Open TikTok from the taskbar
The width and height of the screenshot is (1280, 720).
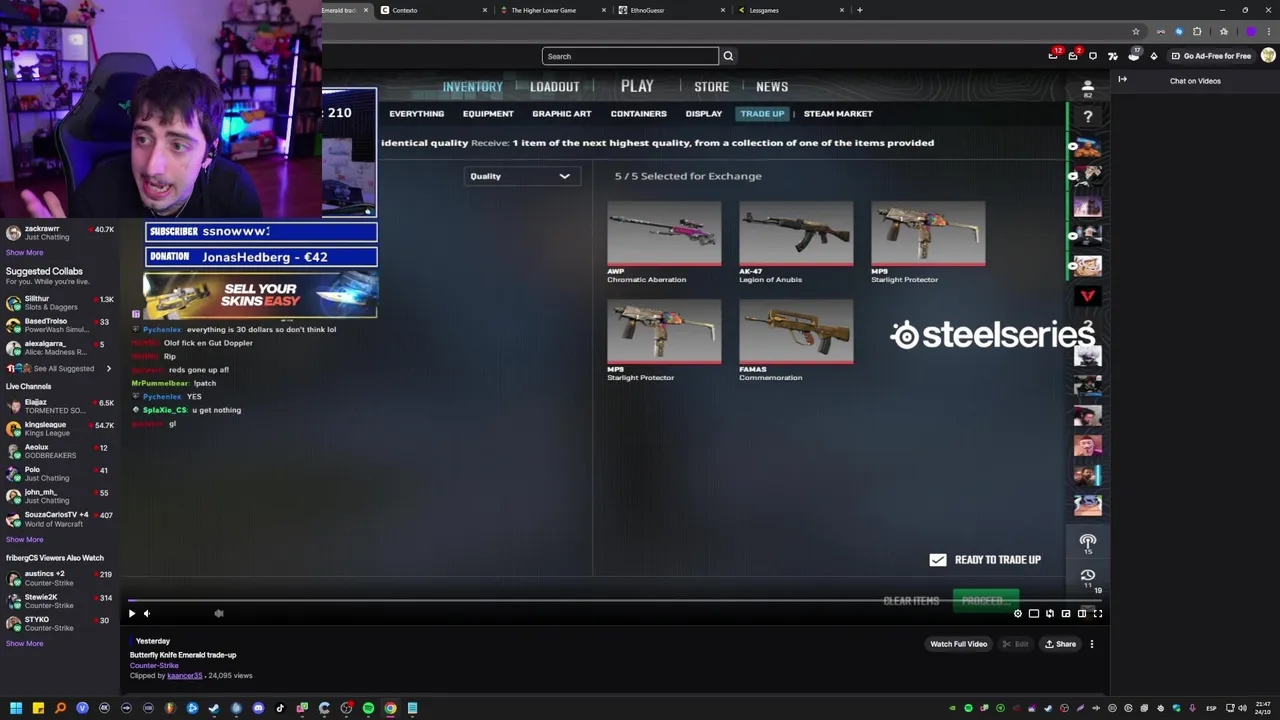(280, 708)
